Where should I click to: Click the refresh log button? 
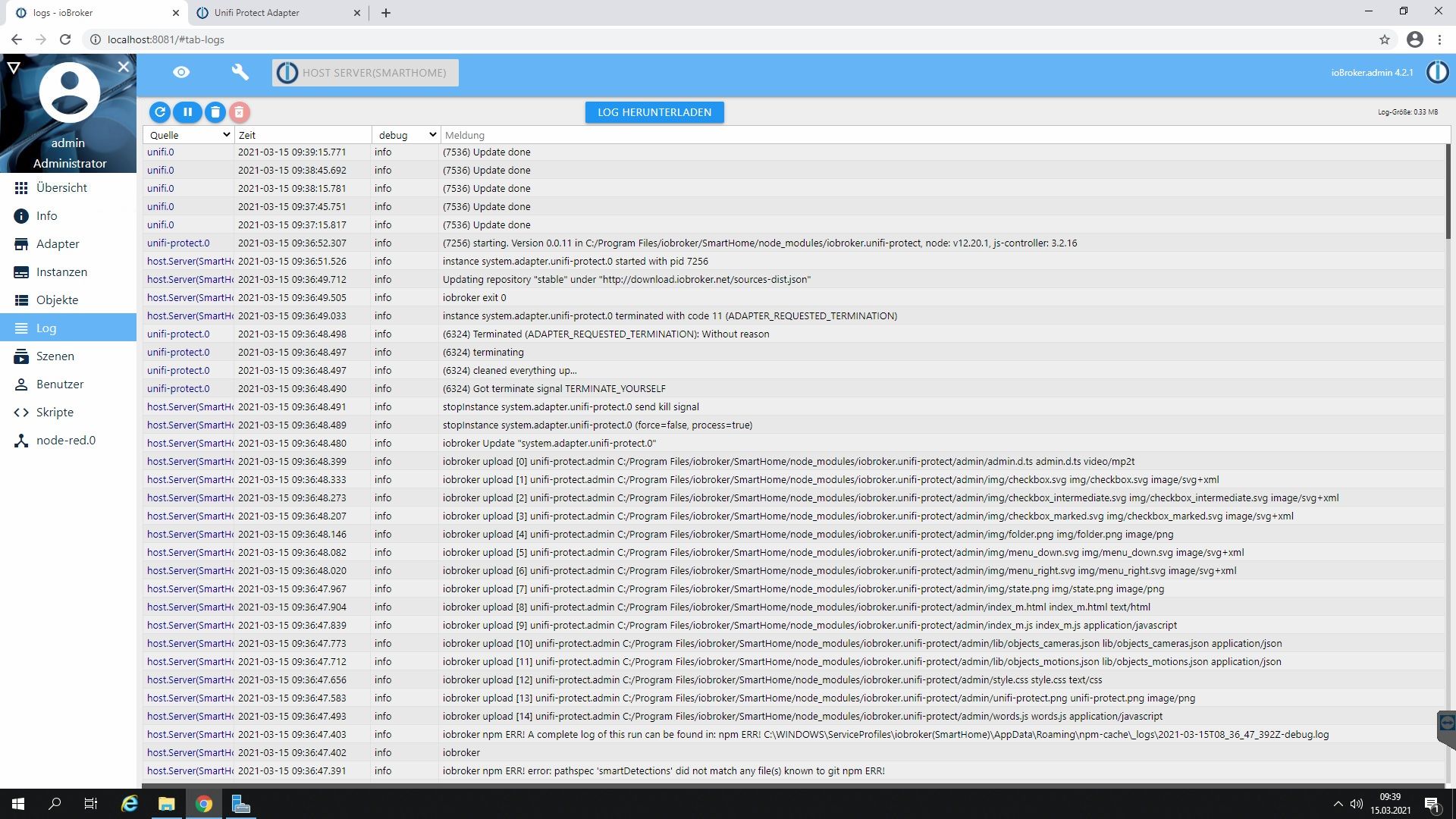point(160,112)
